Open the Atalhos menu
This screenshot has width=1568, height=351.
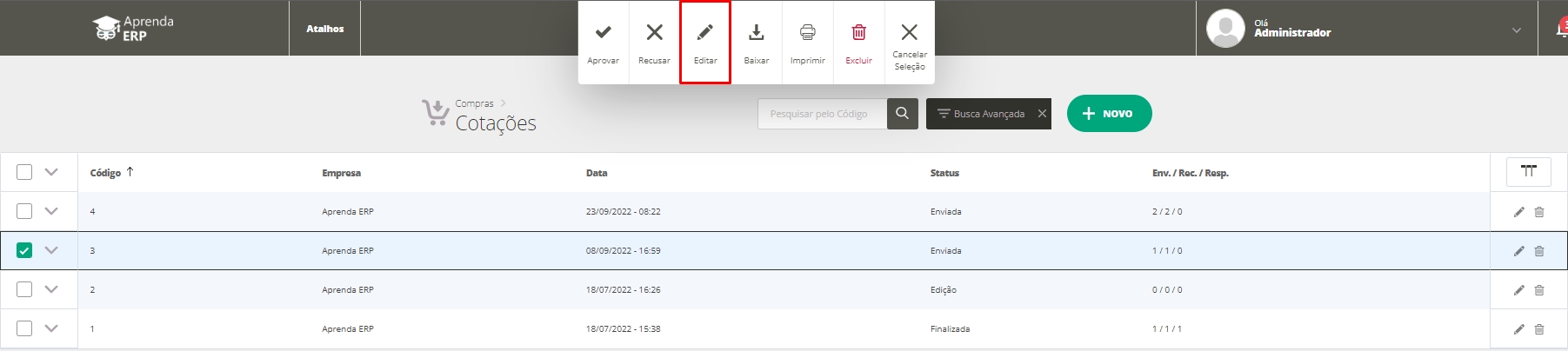pyautogui.click(x=324, y=29)
